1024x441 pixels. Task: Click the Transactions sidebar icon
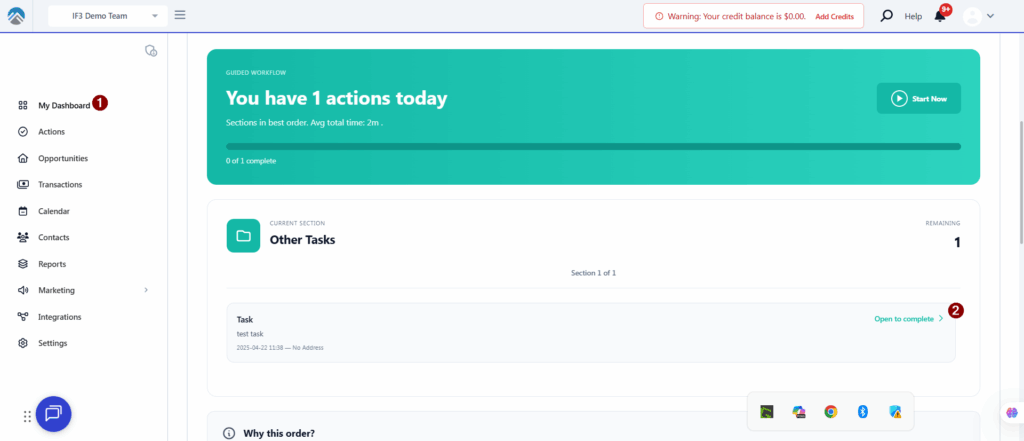(23, 184)
